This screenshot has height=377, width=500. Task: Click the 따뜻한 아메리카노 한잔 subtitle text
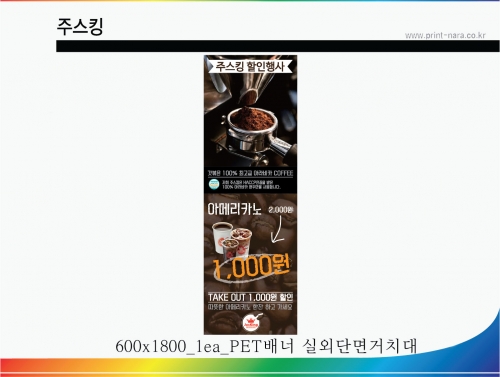[x=250, y=307]
